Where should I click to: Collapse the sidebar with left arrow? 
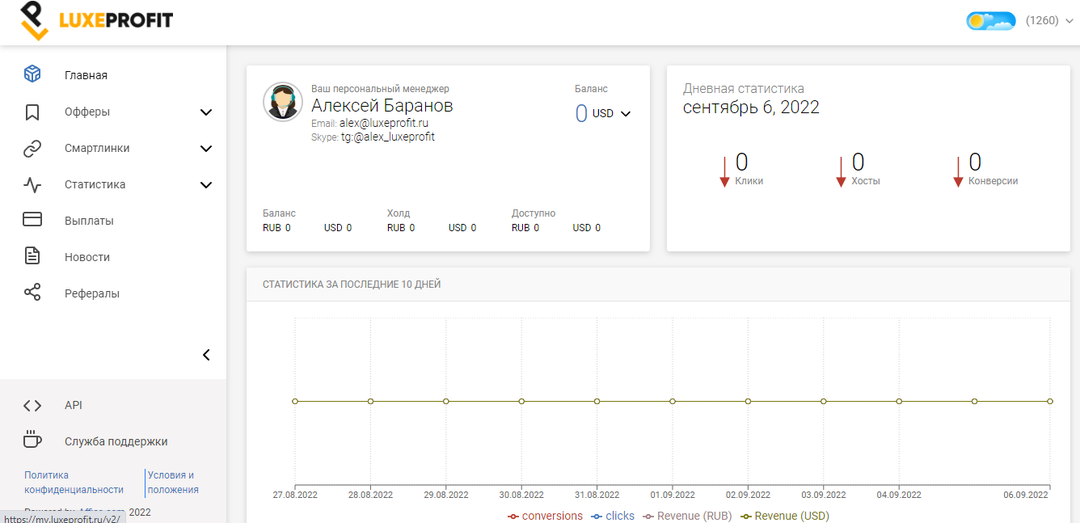[206, 355]
